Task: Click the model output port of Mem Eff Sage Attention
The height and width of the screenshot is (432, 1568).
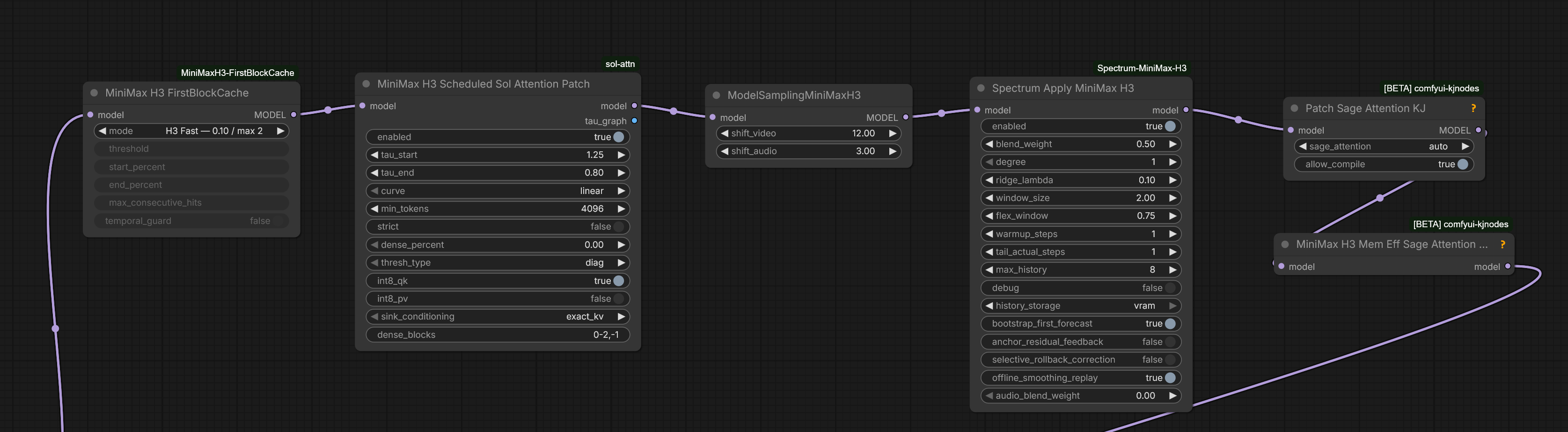Action: [x=1508, y=266]
